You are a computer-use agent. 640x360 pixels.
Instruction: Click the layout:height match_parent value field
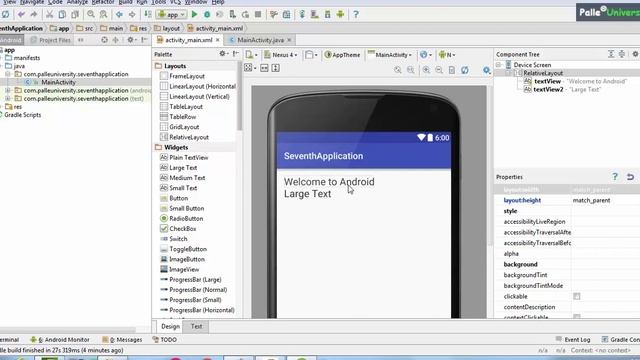click(605, 200)
